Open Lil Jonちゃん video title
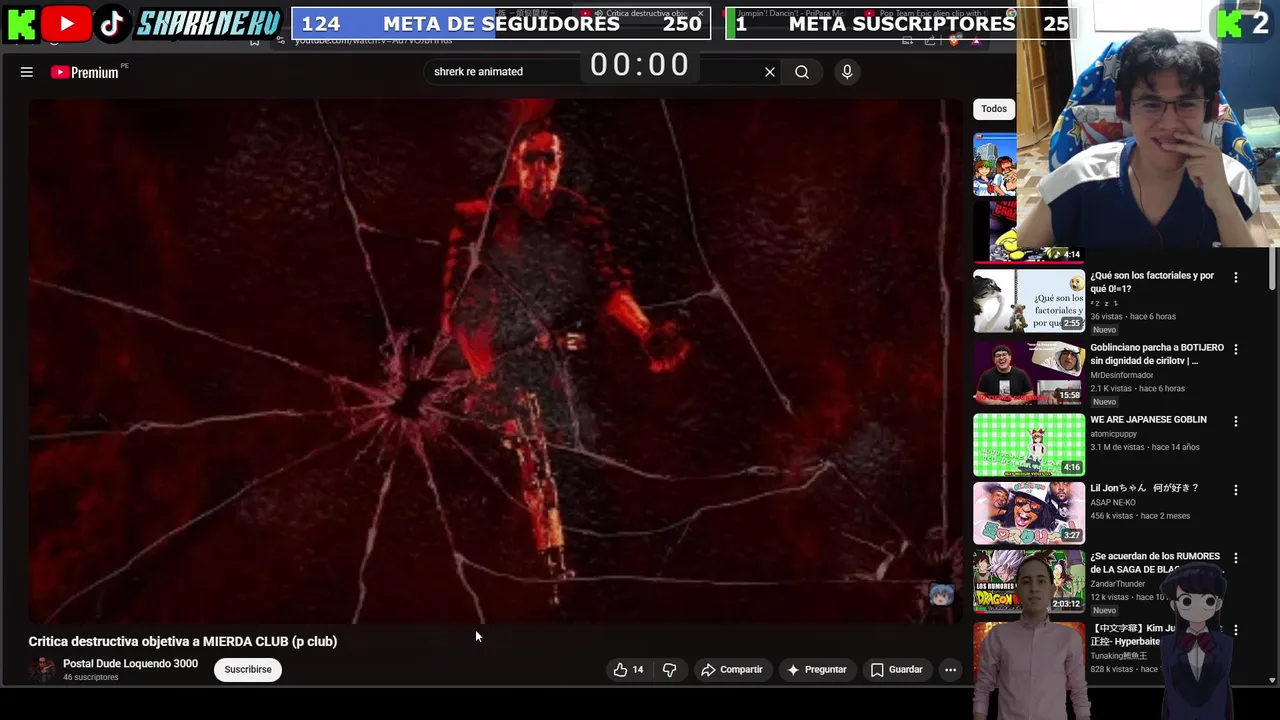This screenshot has width=1280, height=720. coord(1144,489)
